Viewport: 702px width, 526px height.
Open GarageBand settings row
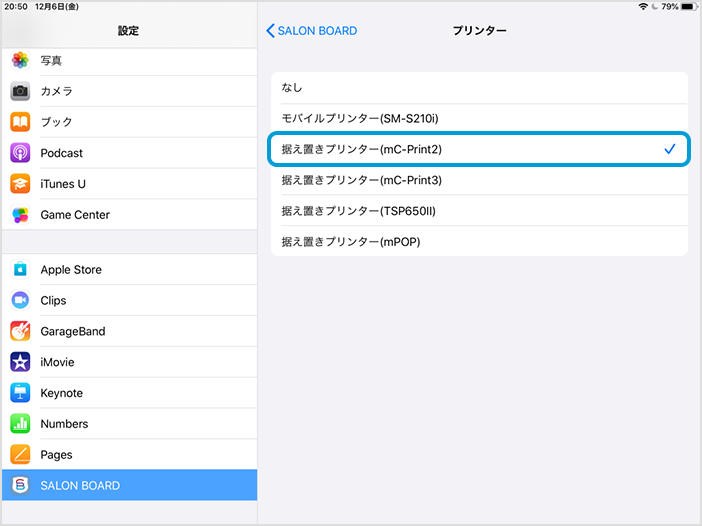[x=129, y=331]
